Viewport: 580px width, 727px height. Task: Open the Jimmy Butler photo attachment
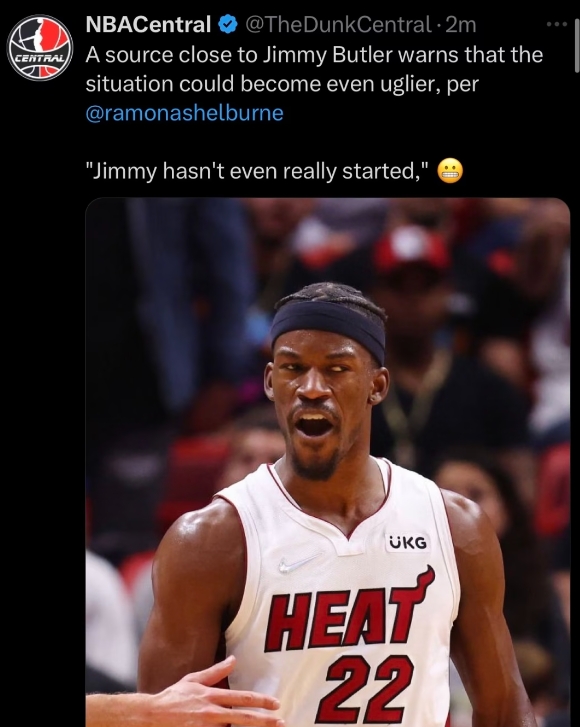point(327,462)
